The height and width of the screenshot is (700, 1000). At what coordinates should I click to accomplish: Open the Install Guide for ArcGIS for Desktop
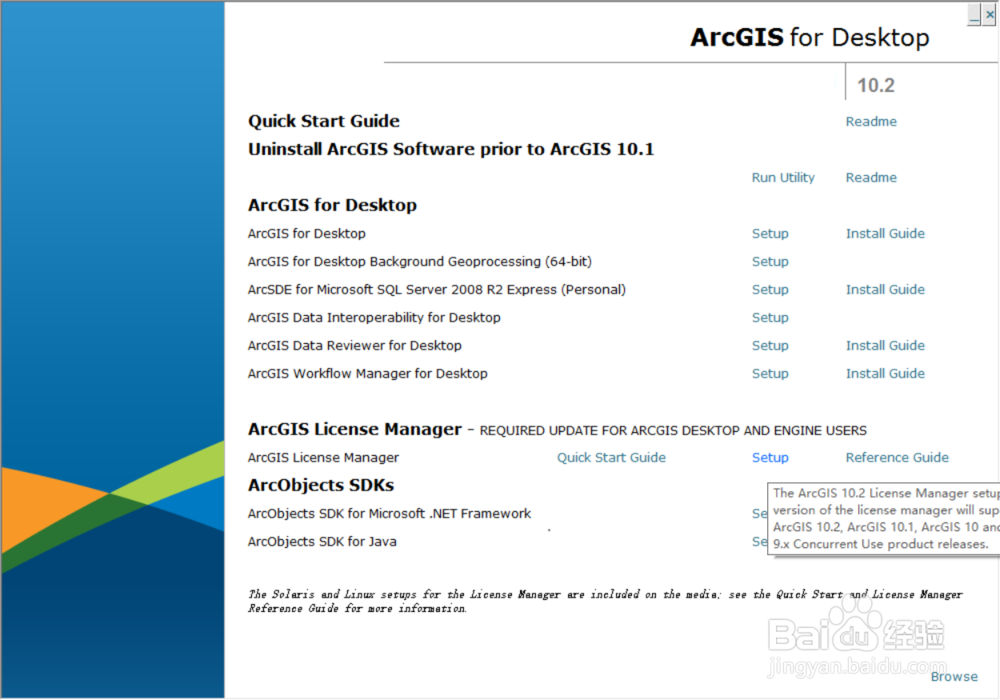point(885,233)
